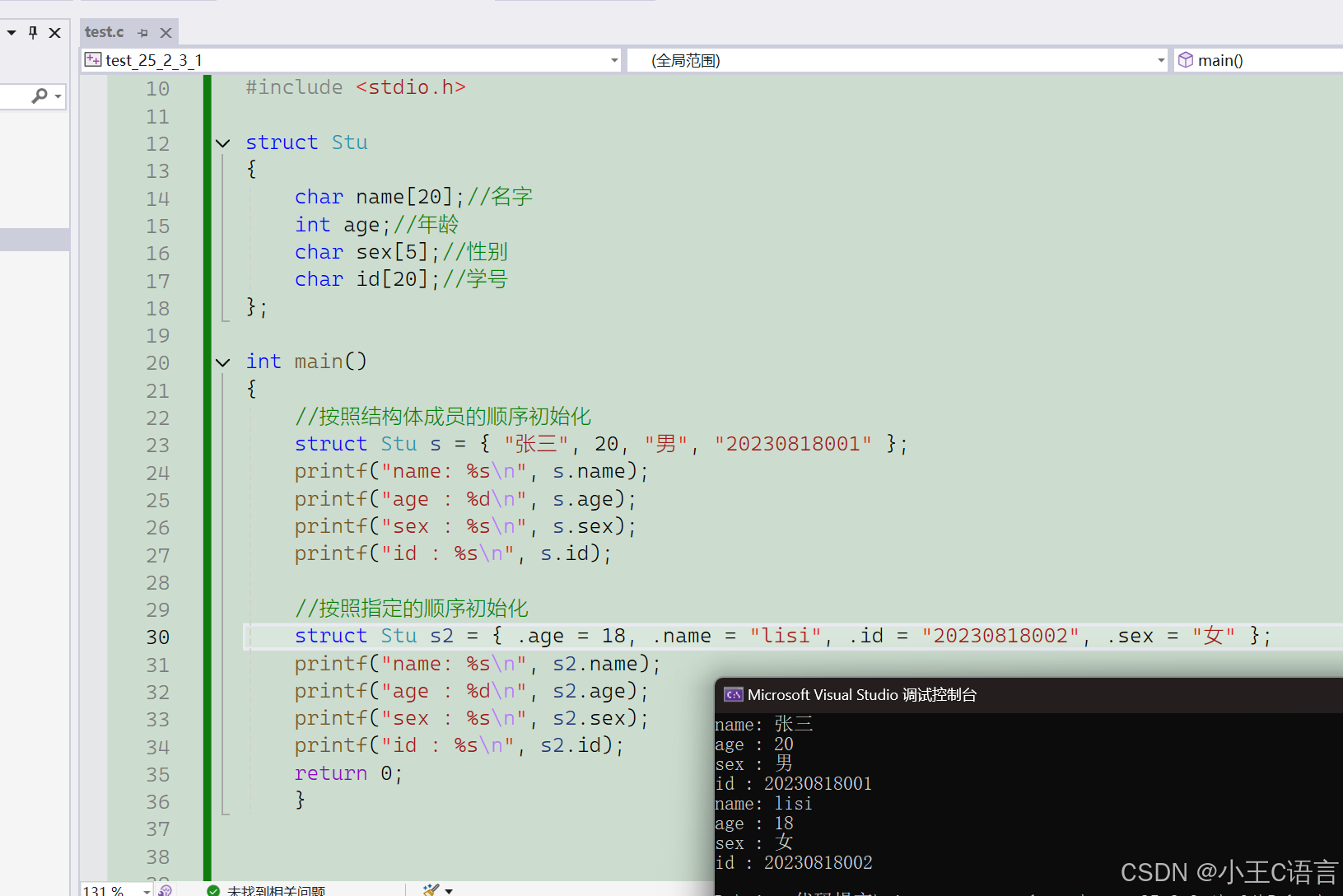
Task: Toggle the side panel auto-hide pin
Action: coord(33,32)
